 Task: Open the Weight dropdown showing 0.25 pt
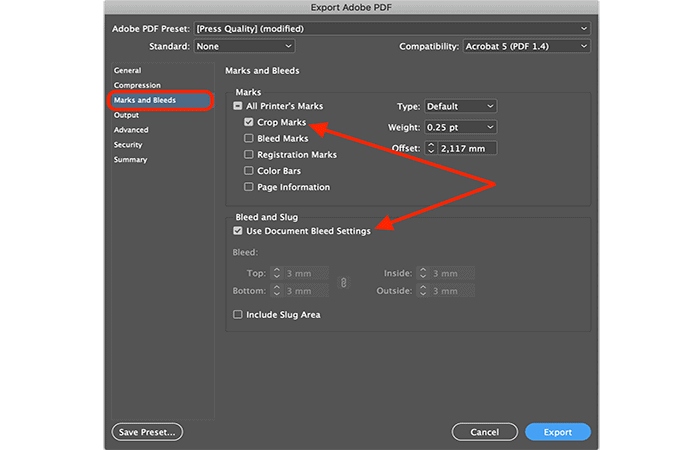click(460, 127)
